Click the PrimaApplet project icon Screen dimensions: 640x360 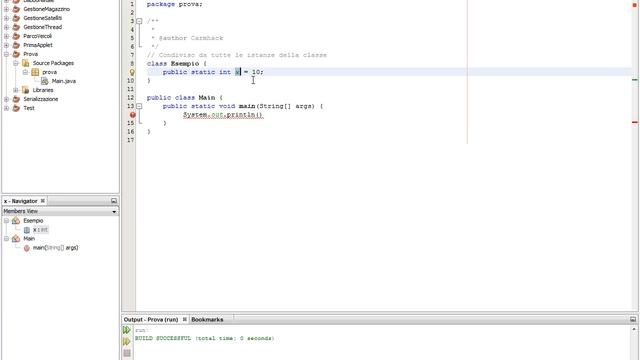(16, 45)
